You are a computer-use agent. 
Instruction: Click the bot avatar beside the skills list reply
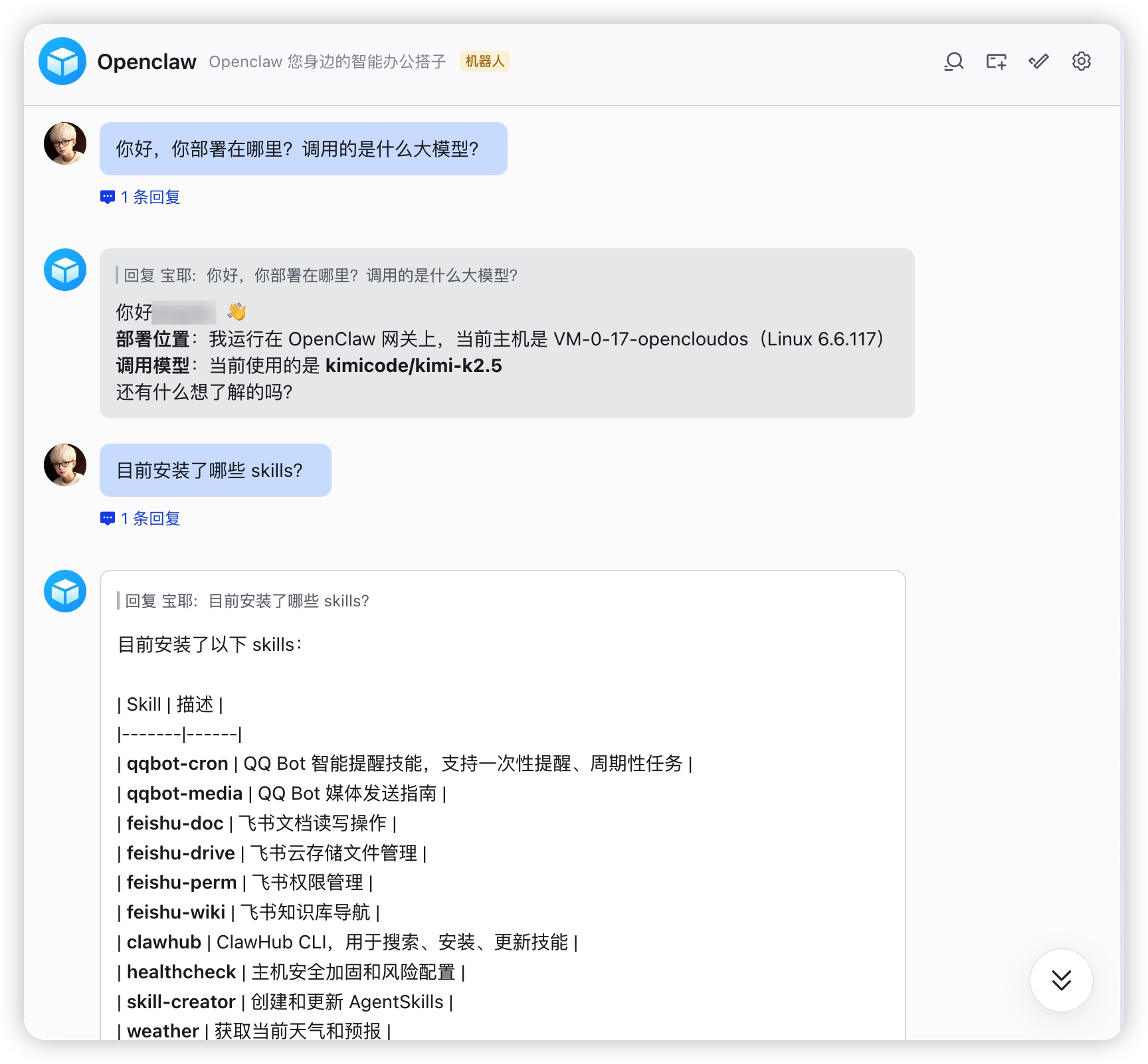(65, 591)
